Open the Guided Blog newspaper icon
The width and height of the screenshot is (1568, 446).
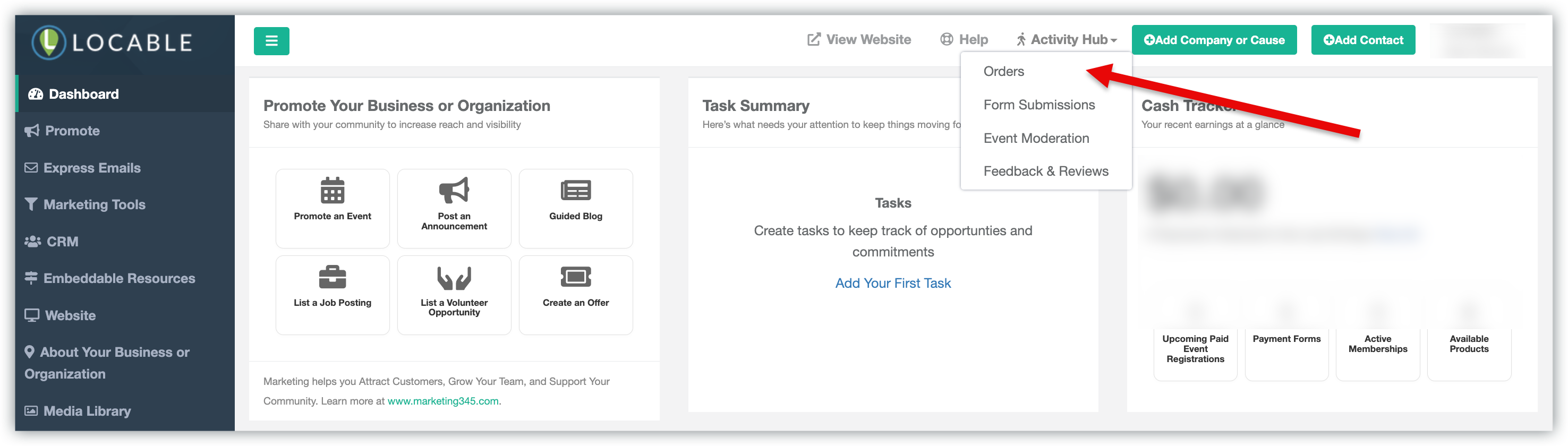click(575, 191)
